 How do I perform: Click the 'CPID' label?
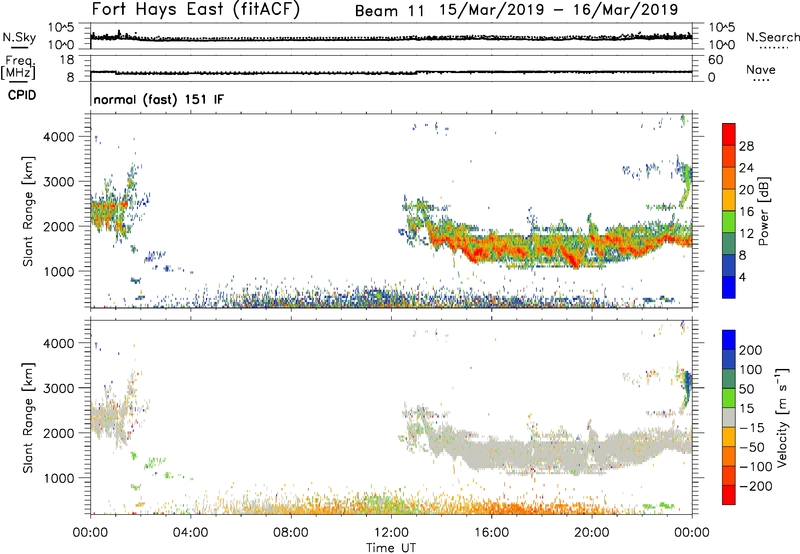(22, 95)
